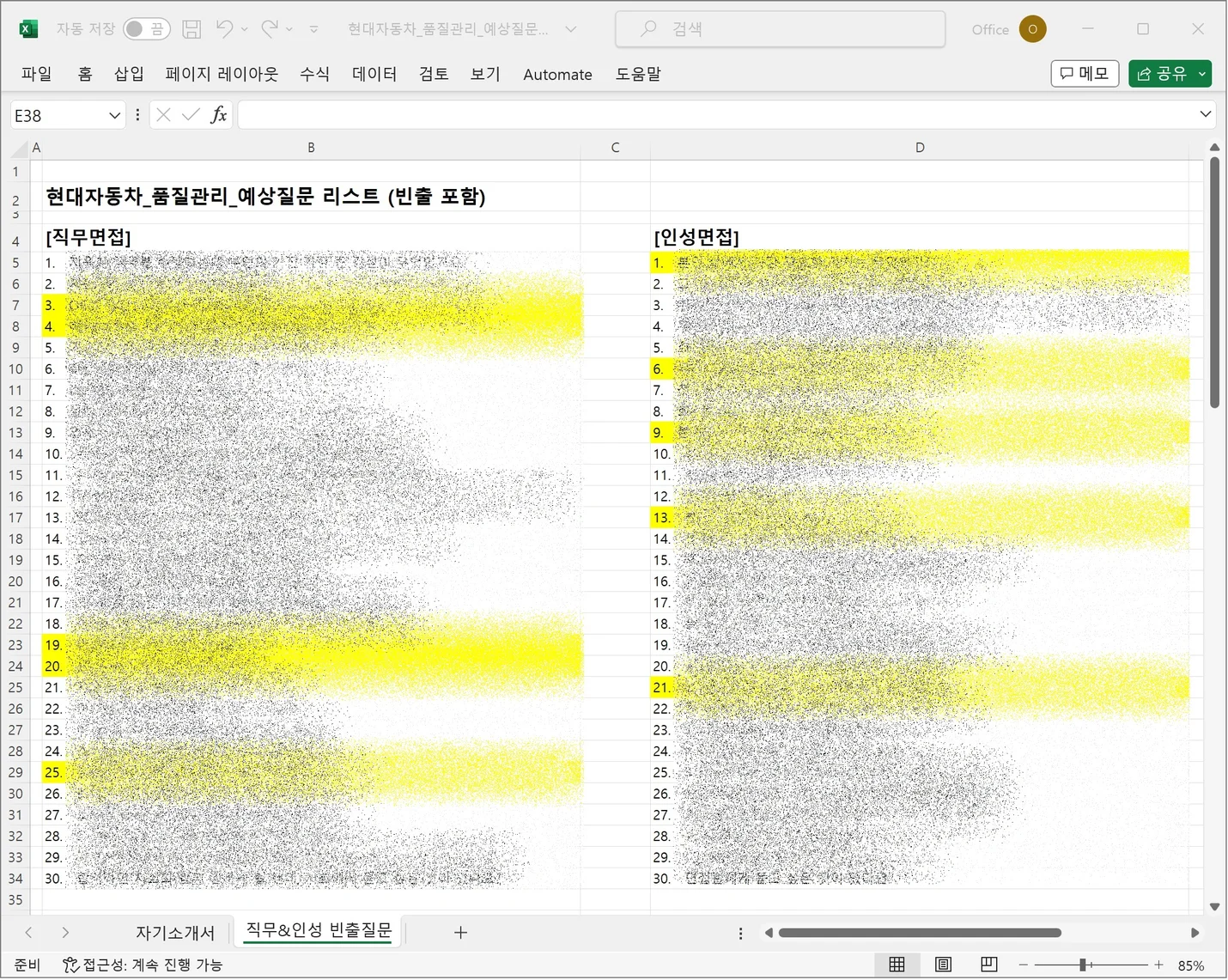Open the 보기 ribbon tab
Image resolution: width=1228 pixels, height=980 pixels.
[485, 74]
